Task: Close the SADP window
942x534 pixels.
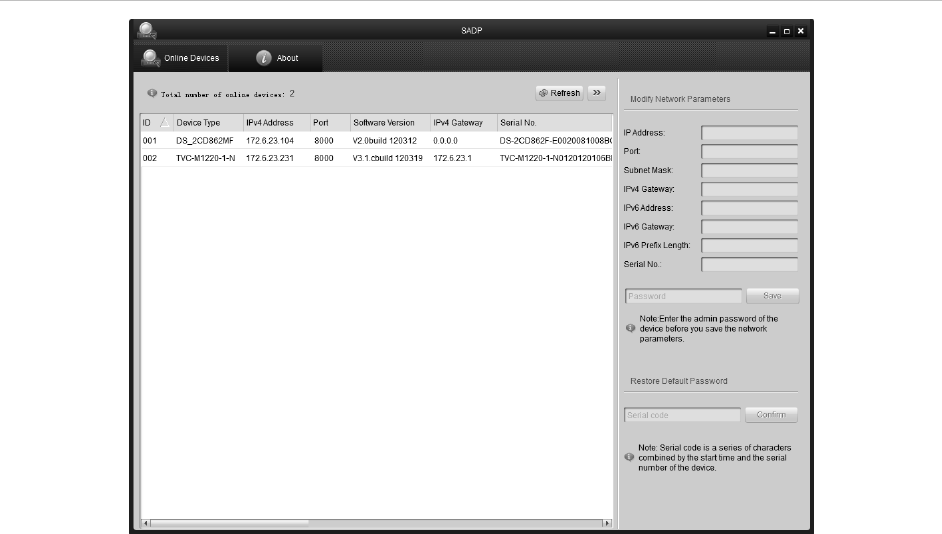Action: pyautogui.click(x=800, y=31)
